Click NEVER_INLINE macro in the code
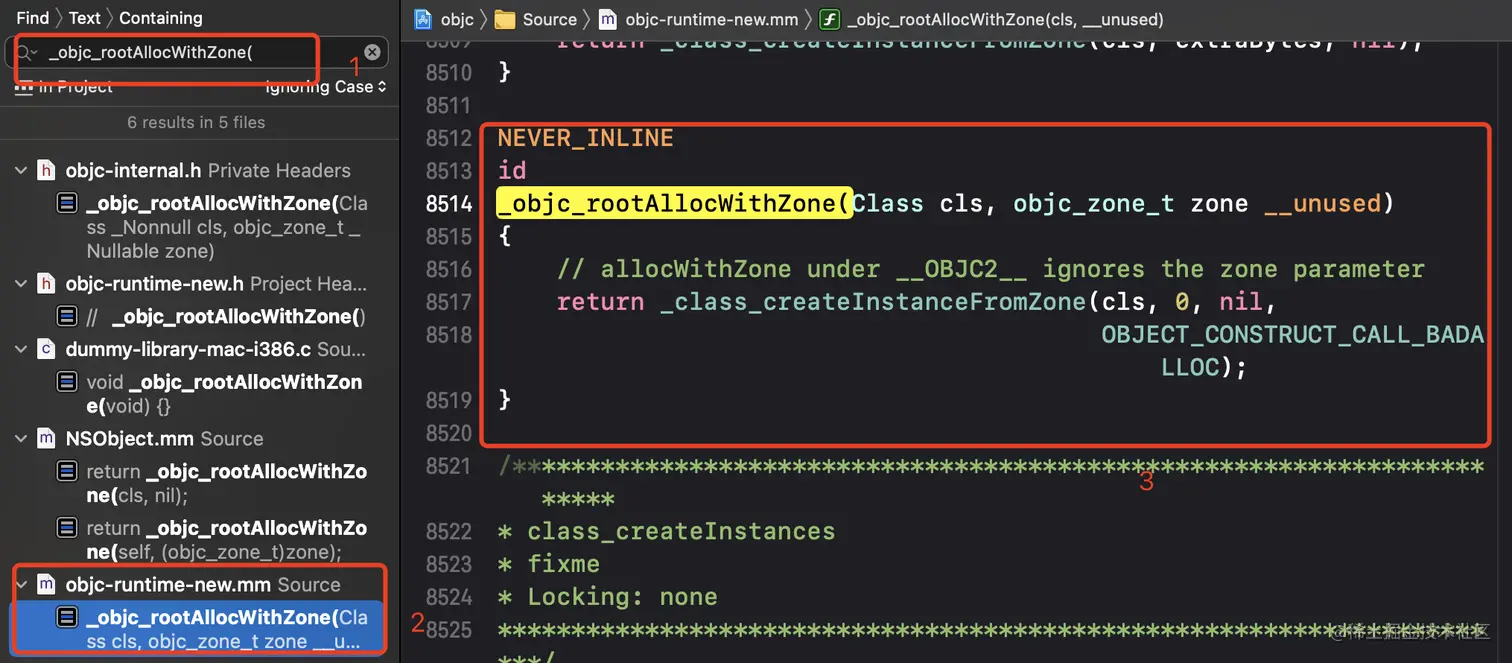This screenshot has height=663, width=1512. pyautogui.click(x=586, y=138)
